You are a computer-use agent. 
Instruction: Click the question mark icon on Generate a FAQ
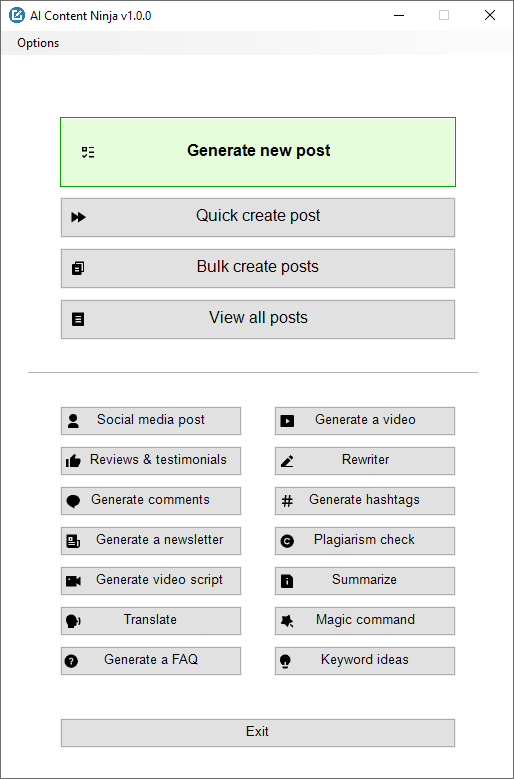(72, 661)
